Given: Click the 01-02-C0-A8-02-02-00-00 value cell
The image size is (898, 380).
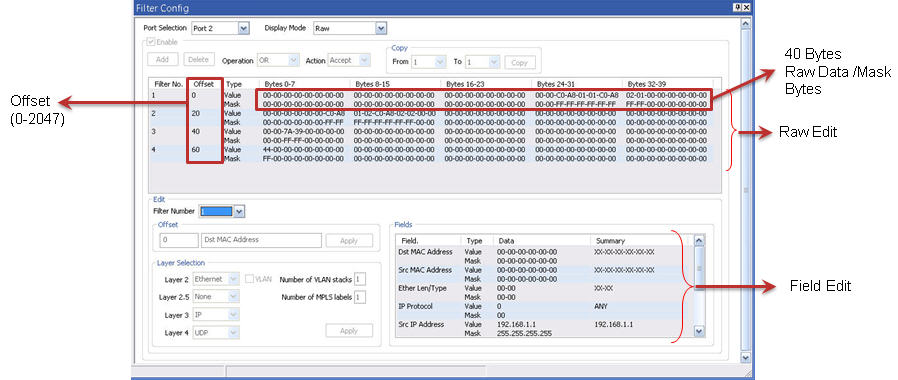Looking at the screenshot, I should point(395,113).
